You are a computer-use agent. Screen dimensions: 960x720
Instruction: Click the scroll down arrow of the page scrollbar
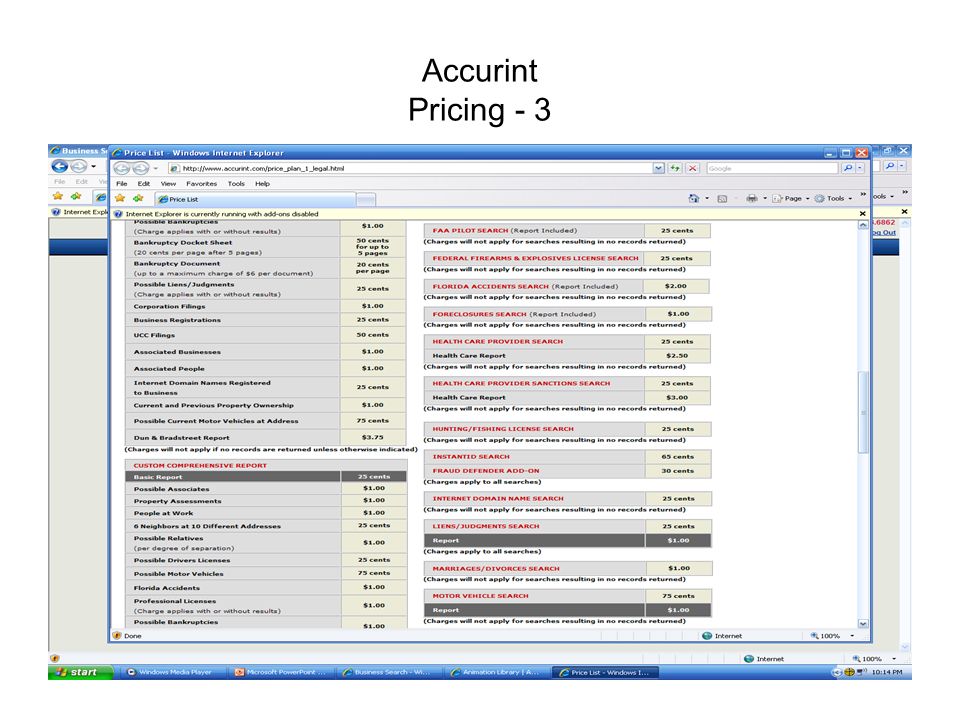pos(863,623)
